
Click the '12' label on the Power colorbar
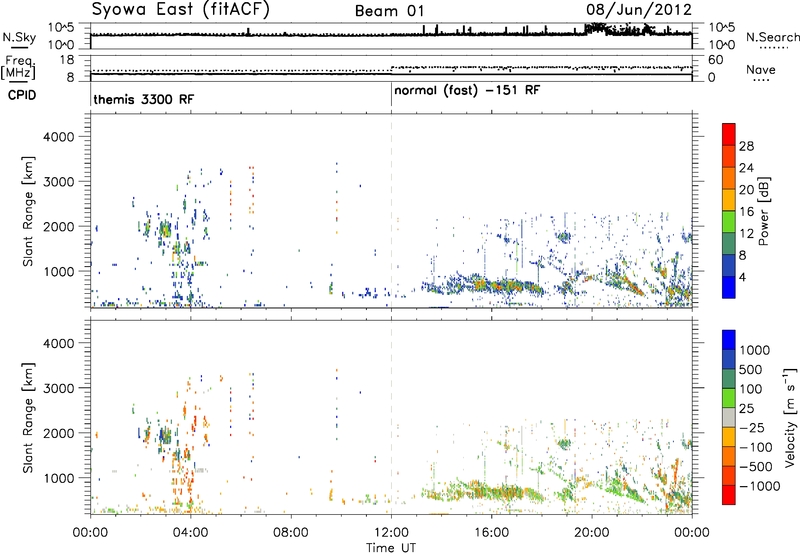pyautogui.click(x=746, y=234)
